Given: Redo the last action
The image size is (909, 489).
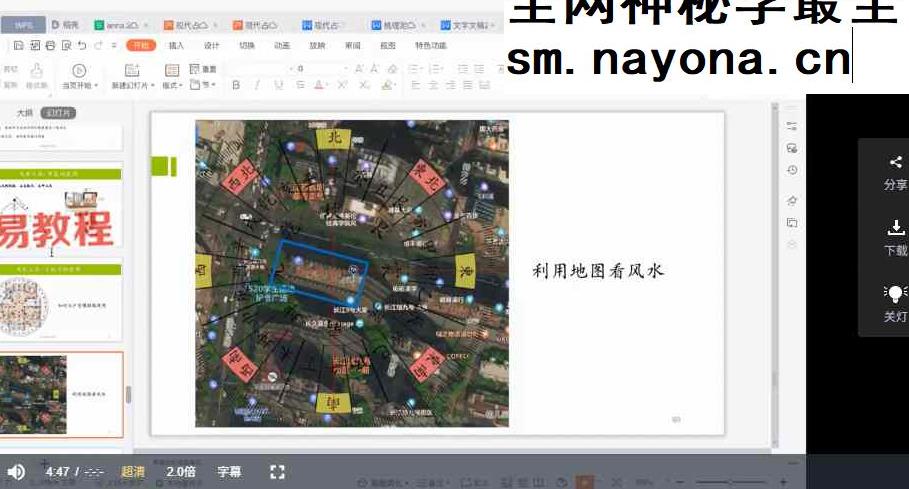Looking at the screenshot, I should [x=99, y=45].
